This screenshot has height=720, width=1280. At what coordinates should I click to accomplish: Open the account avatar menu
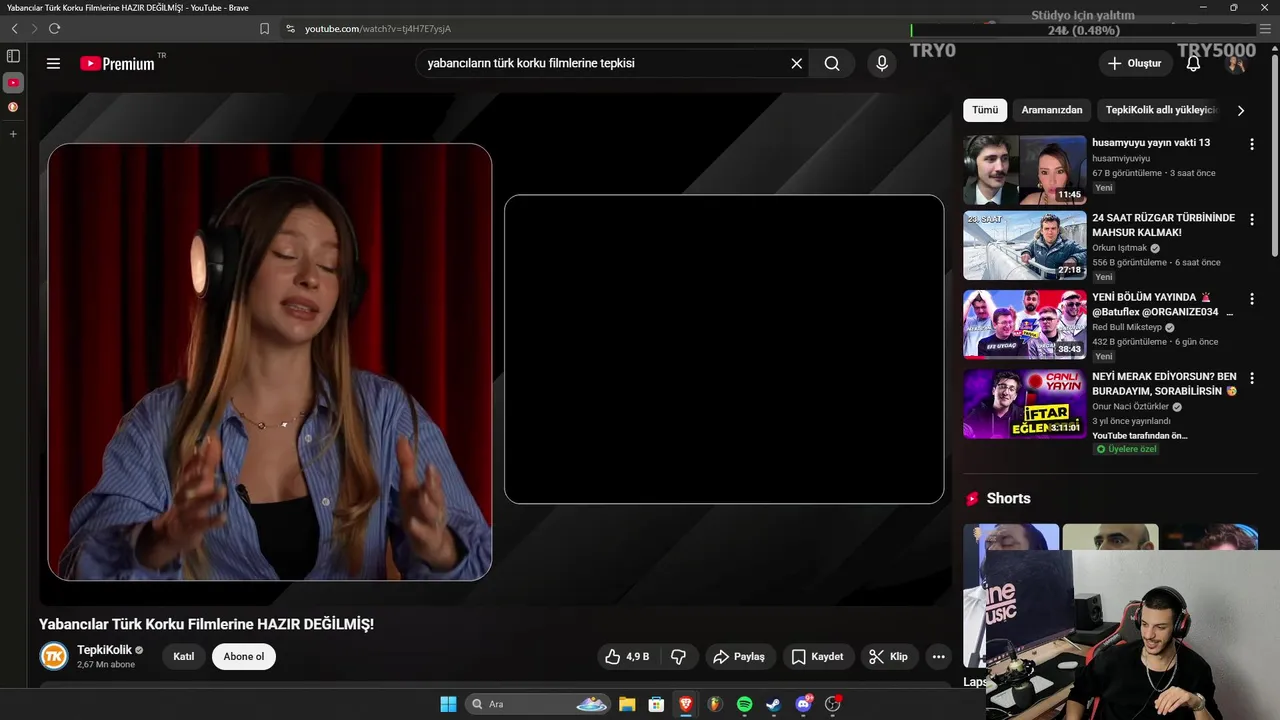(x=1236, y=63)
